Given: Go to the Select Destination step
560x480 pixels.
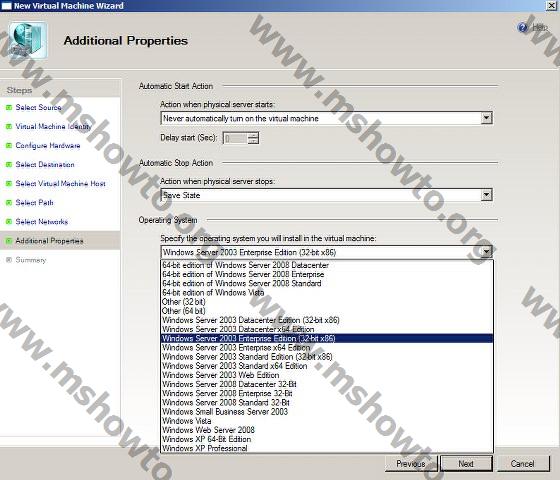Looking at the screenshot, I should [45, 164].
